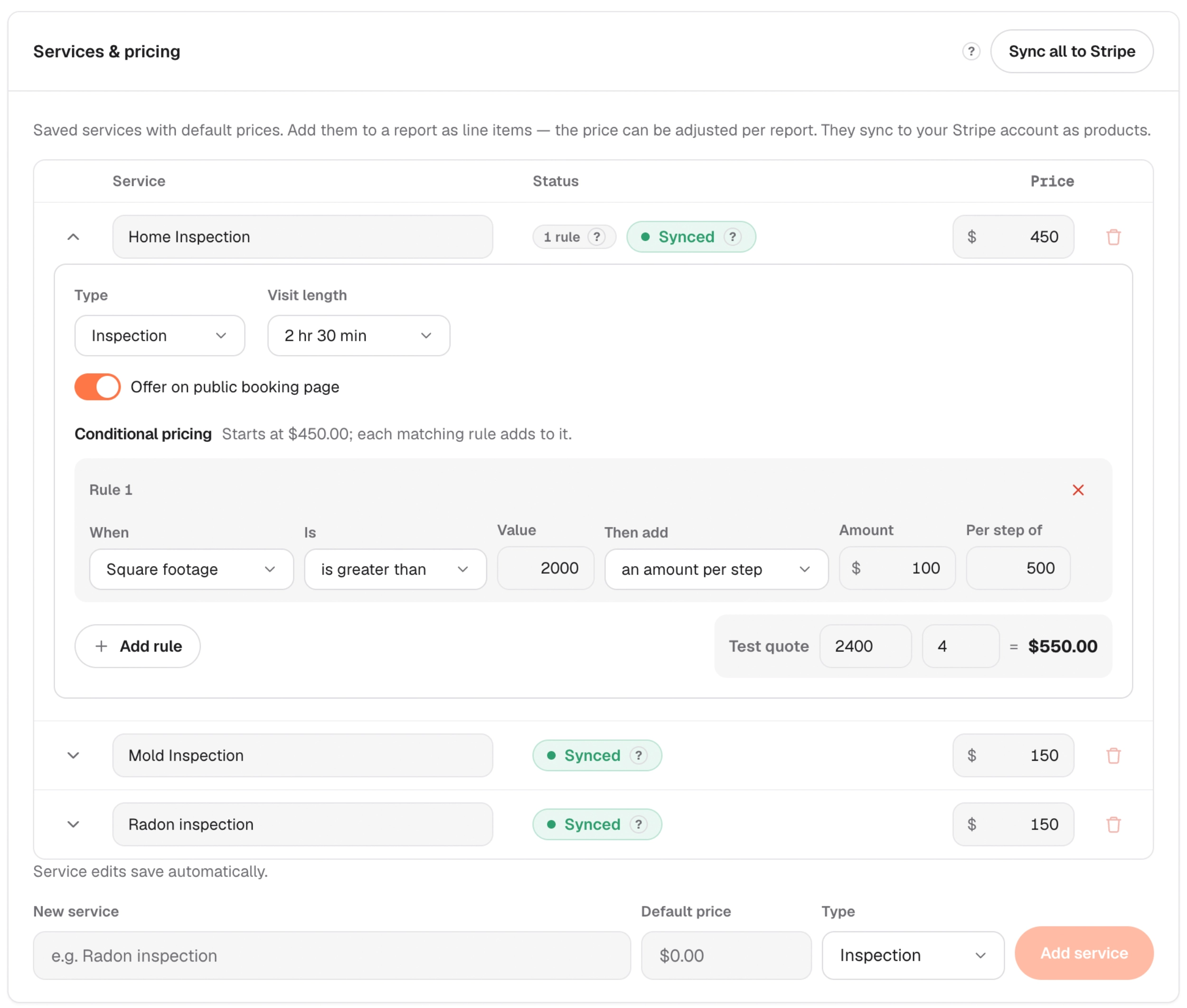Click the Price column header
Screen dimensions: 1187x1008
(x=1052, y=181)
